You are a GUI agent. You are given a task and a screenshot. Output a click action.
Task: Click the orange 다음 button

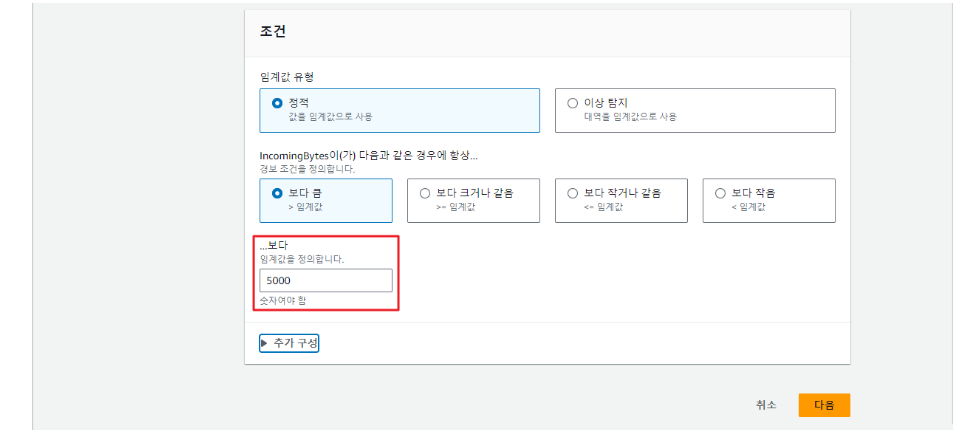824,405
